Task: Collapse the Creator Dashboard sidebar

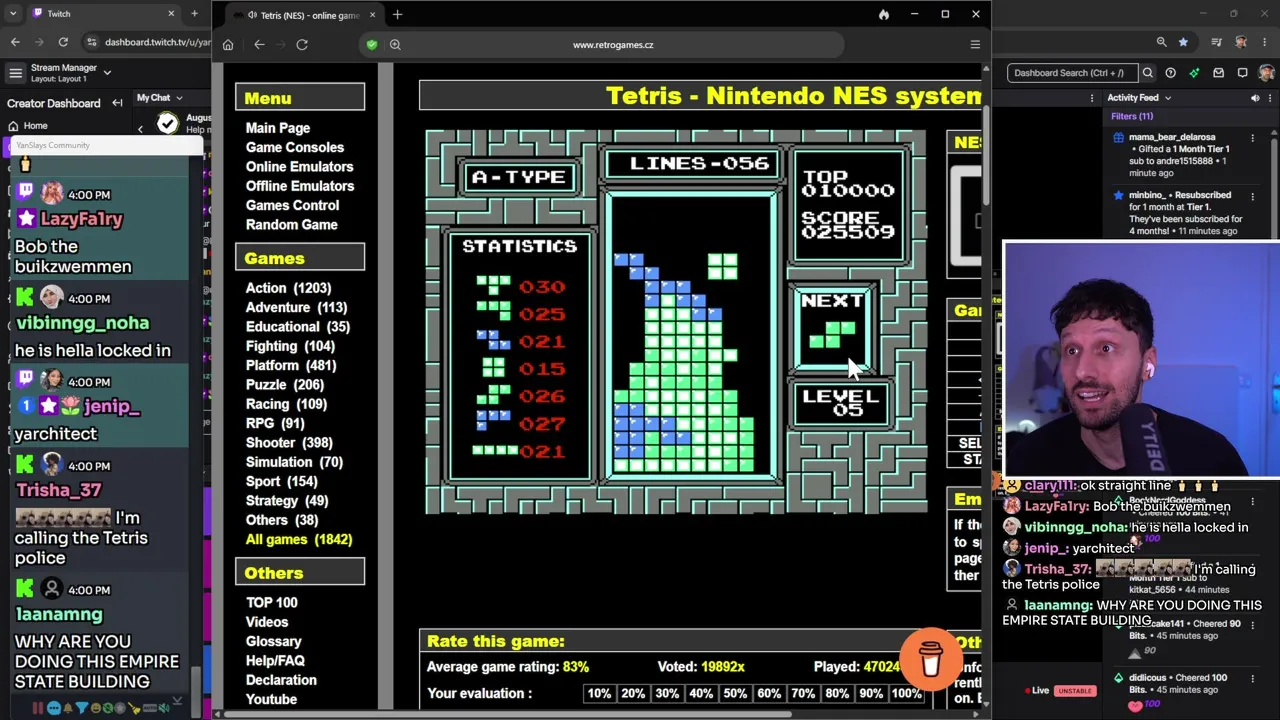Action: [x=117, y=103]
